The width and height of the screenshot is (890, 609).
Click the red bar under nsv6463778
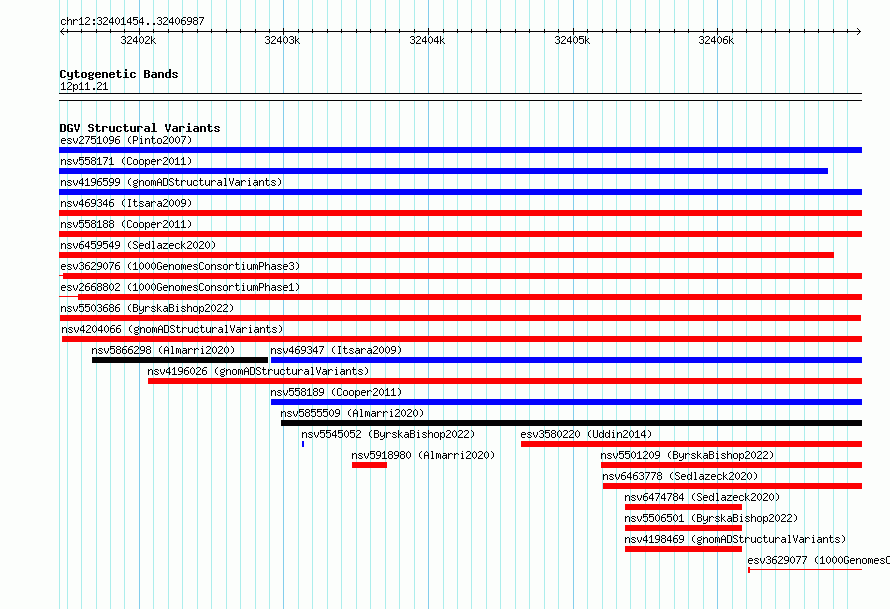click(x=732, y=486)
